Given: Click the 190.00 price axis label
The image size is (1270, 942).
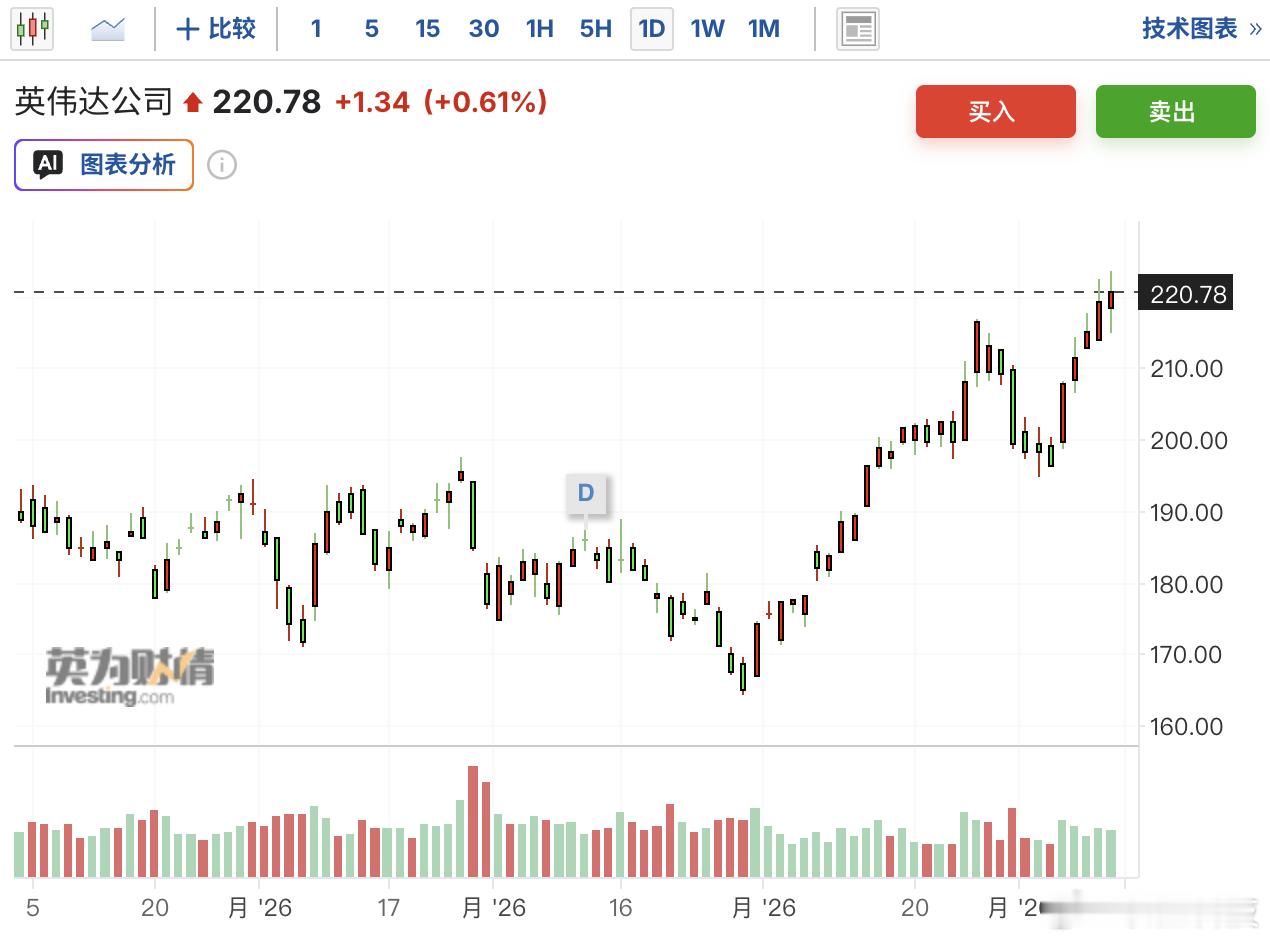Looking at the screenshot, I should (x=1187, y=513).
